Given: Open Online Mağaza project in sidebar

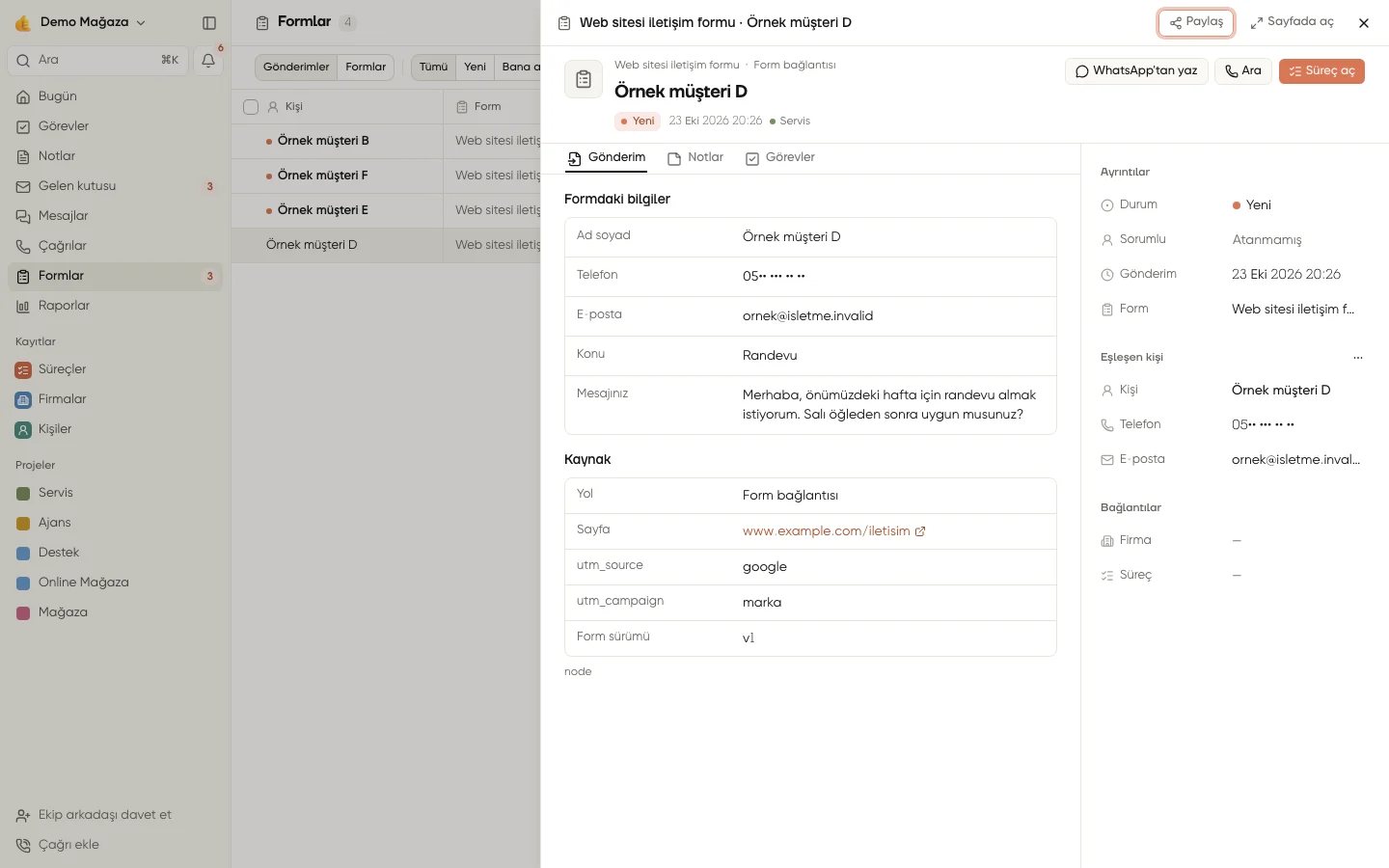Looking at the screenshot, I should 115,583.
